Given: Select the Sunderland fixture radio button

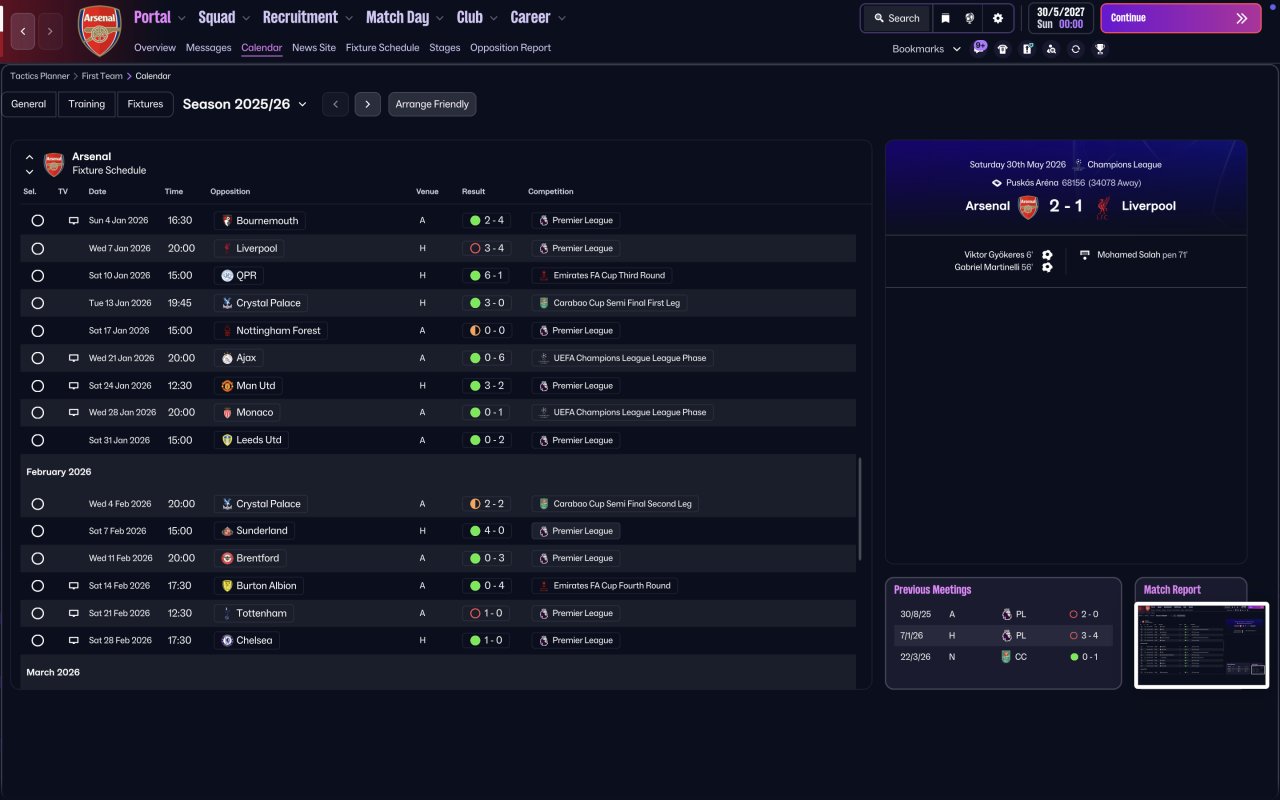Looking at the screenshot, I should (x=37, y=531).
